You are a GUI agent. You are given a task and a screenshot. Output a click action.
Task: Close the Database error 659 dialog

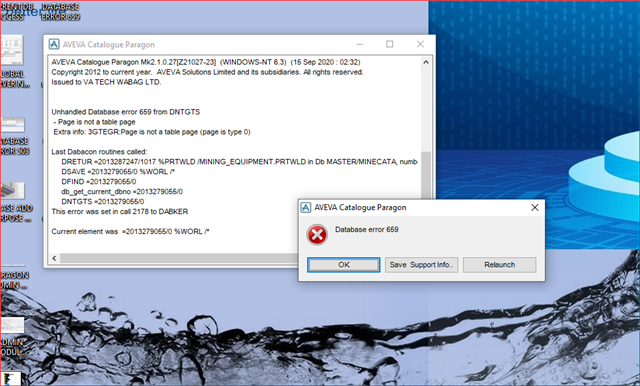[x=534, y=208]
